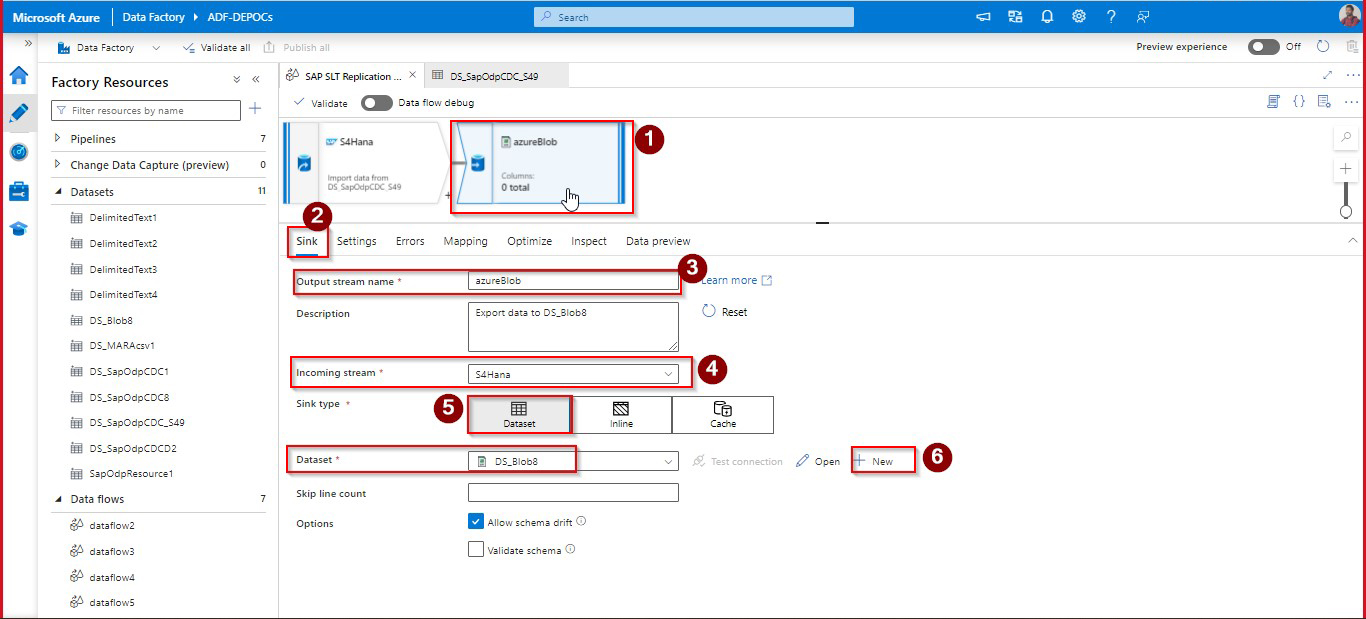Viewport: 1366px width, 619px height.
Task: Open the settings gear in the header
Action: 1079,17
